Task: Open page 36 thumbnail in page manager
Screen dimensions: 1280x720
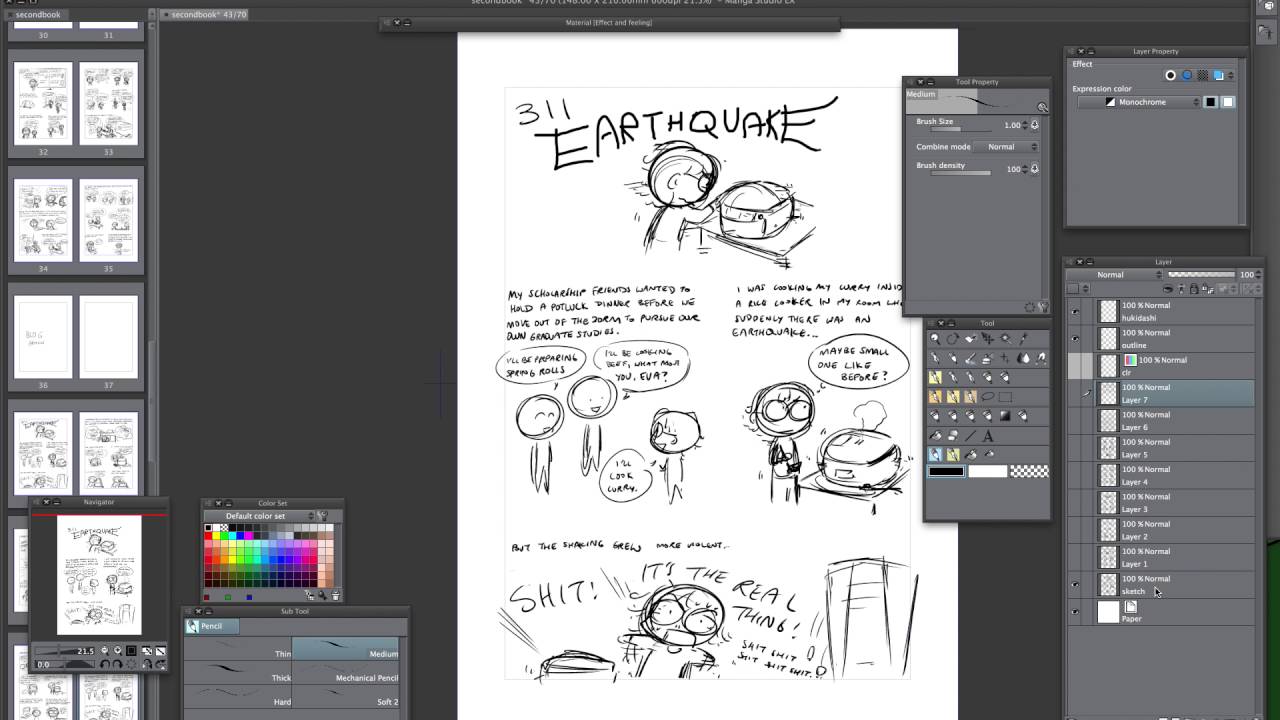Action: (x=43, y=336)
